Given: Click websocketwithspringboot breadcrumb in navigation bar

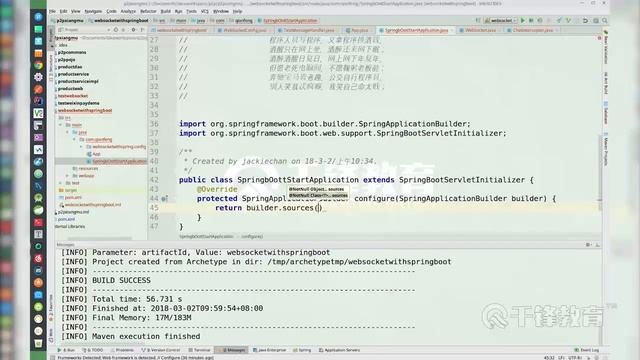Looking at the screenshot, I should click(x=118, y=20).
